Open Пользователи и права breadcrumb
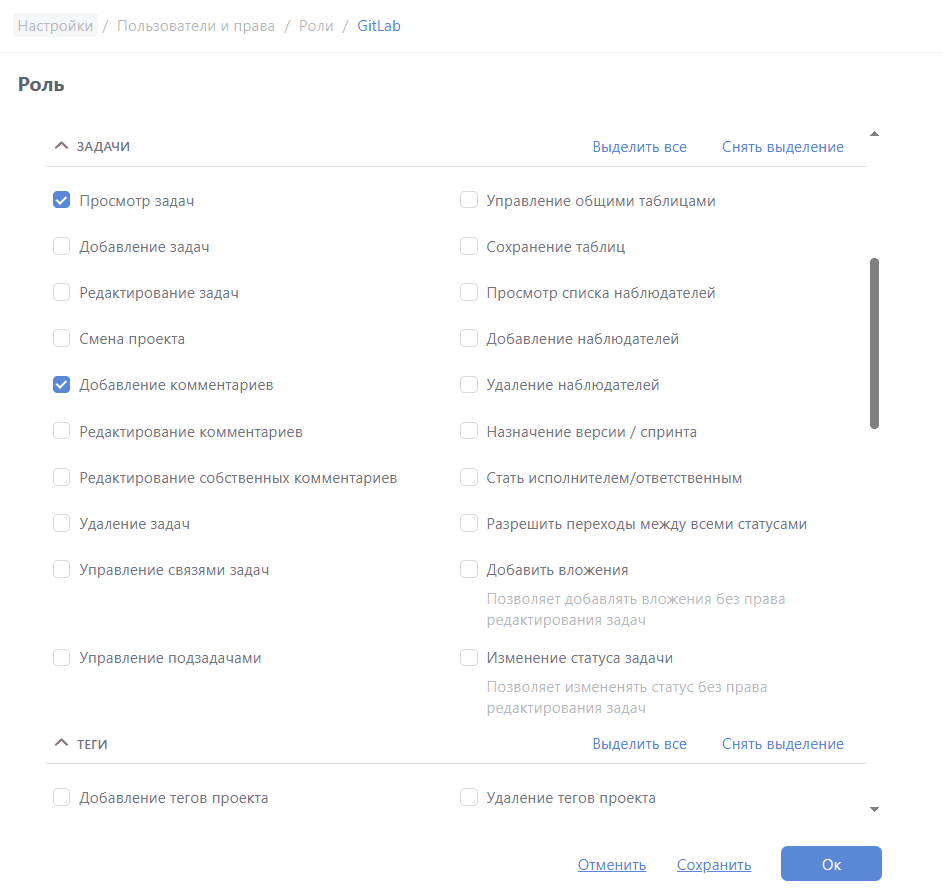Viewport: 943px width, 893px height. pos(196,26)
